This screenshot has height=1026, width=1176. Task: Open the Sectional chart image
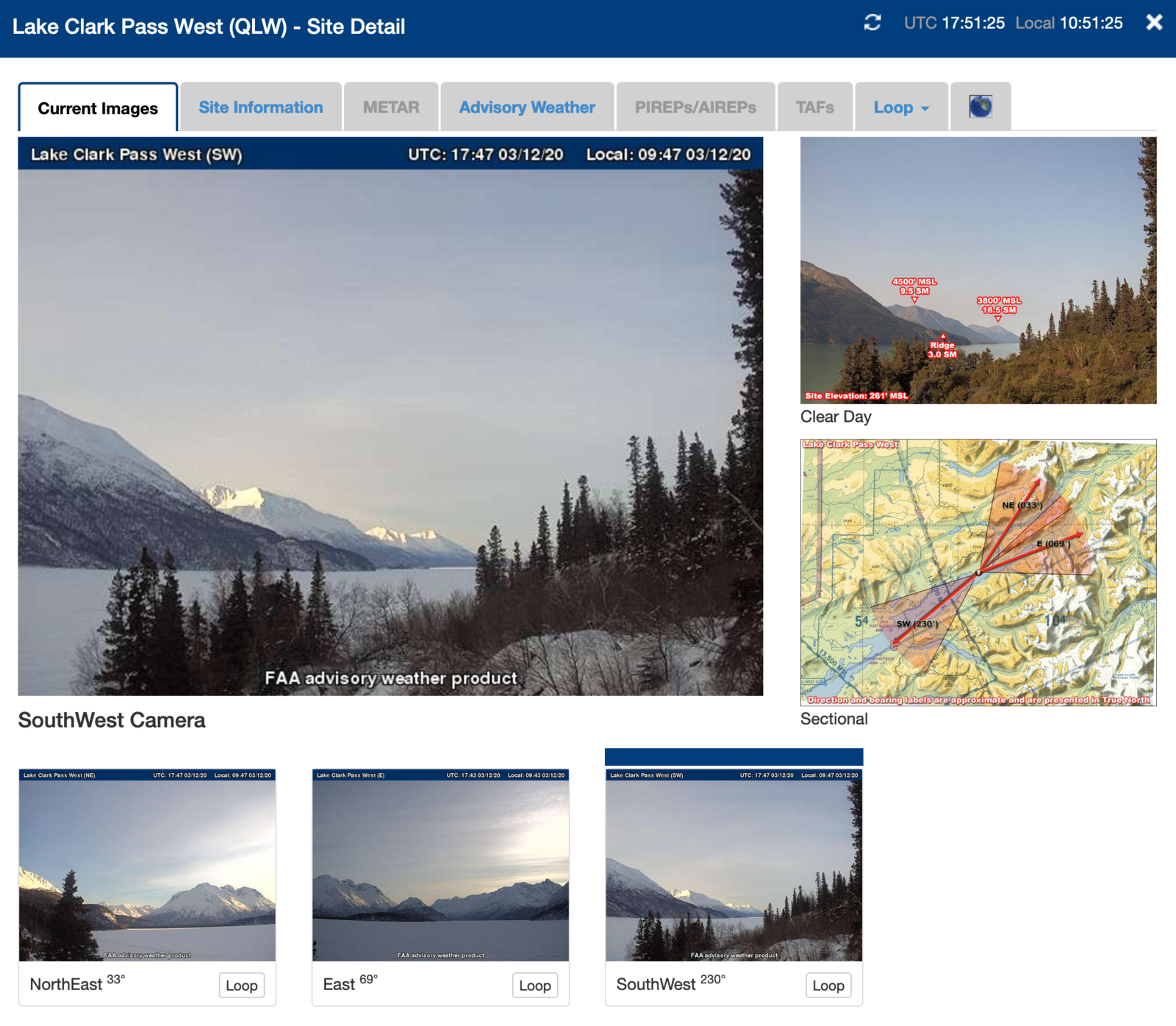pos(978,573)
